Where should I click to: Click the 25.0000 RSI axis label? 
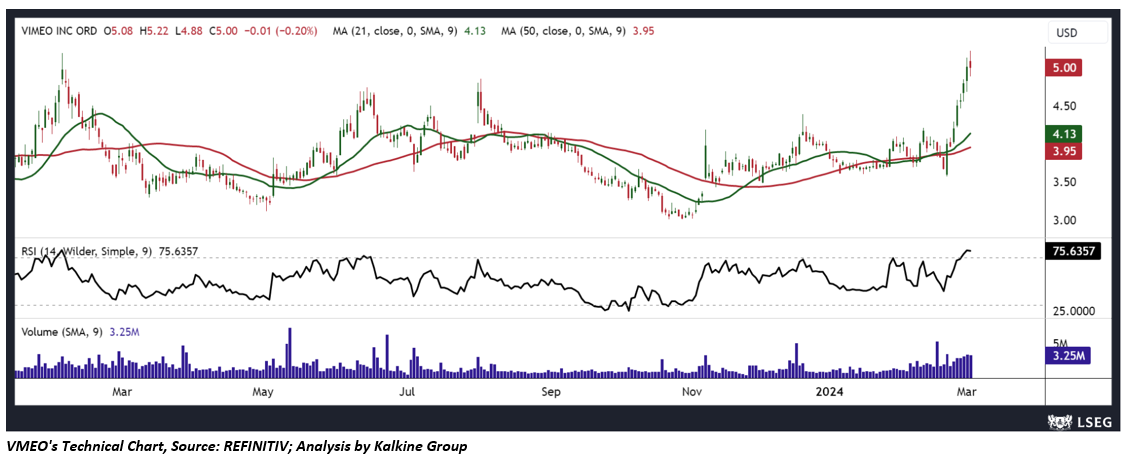1075,311
